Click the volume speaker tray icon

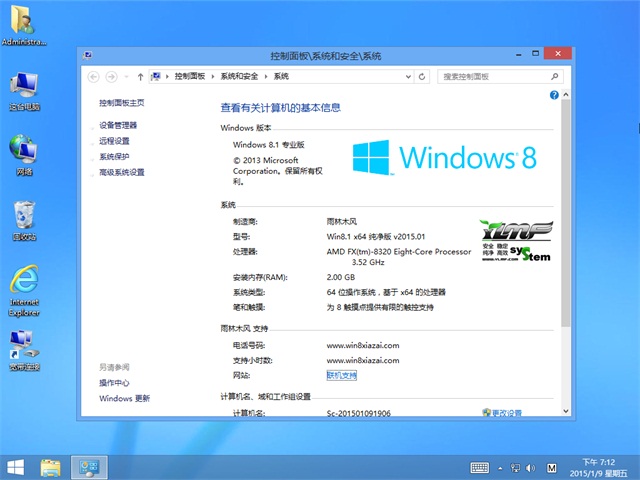[x=529, y=467]
